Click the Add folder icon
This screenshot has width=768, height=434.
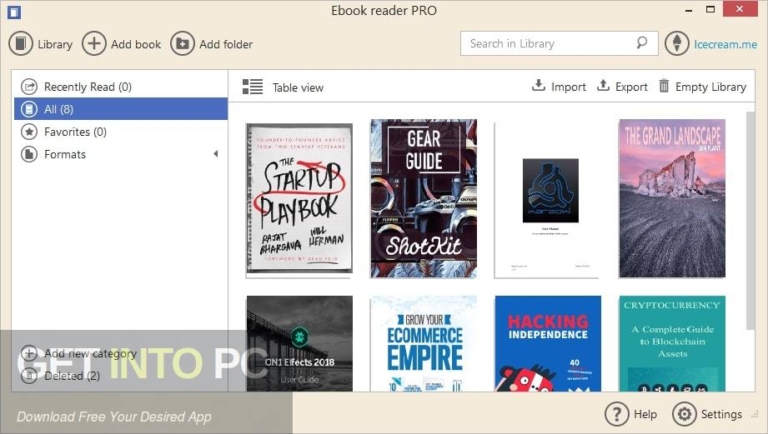pos(182,44)
